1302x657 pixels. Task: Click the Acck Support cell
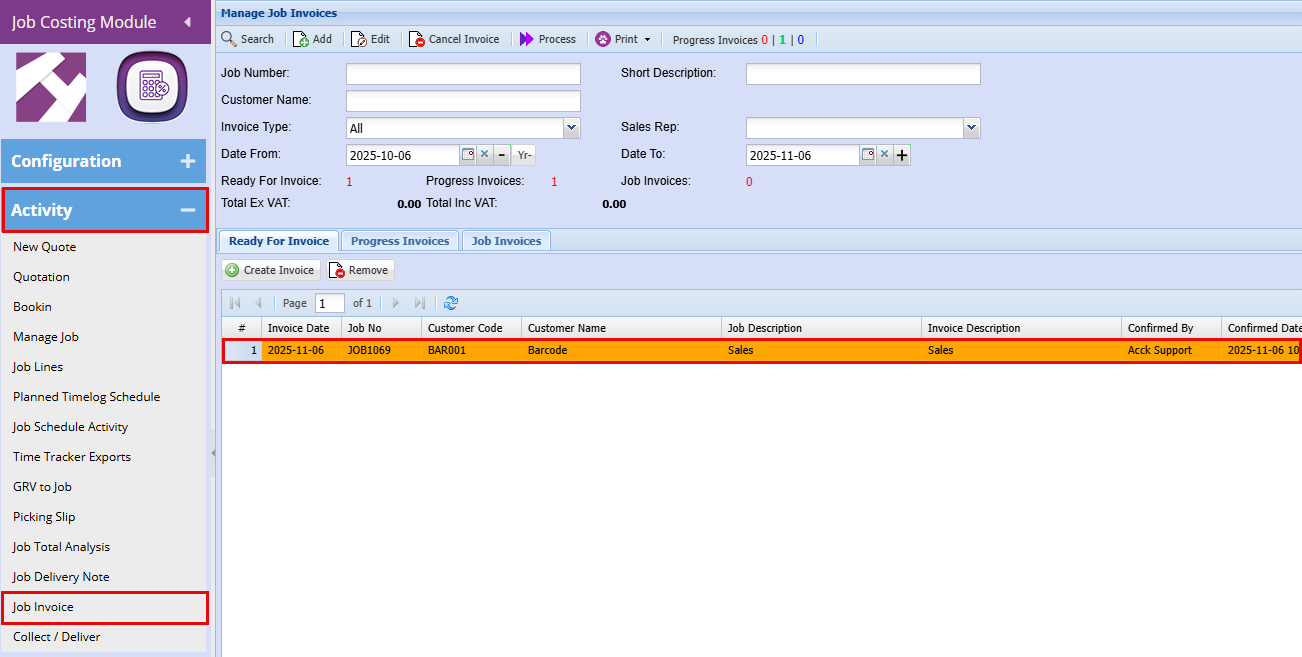tap(1171, 351)
